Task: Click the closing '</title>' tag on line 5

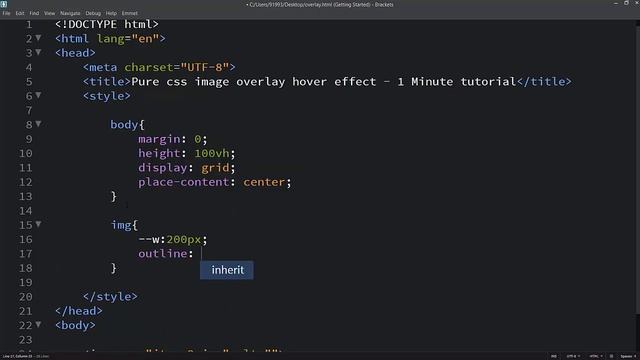Action: click(x=544, y=82)
